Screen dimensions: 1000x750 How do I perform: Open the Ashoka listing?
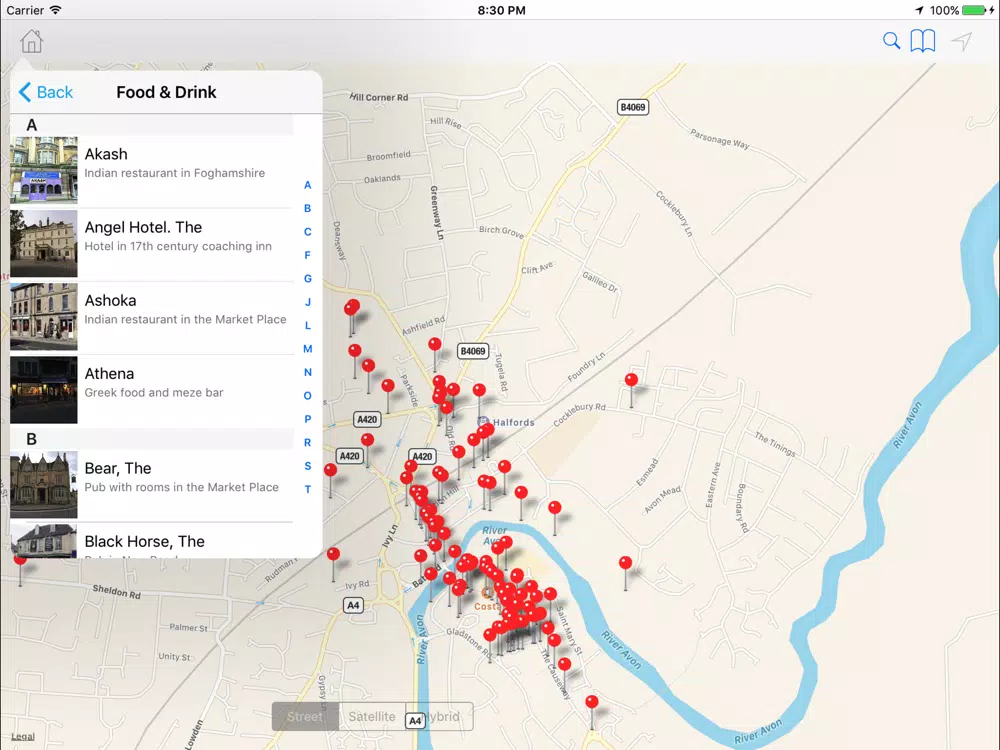pyautogui.click(x=152, y=317)
